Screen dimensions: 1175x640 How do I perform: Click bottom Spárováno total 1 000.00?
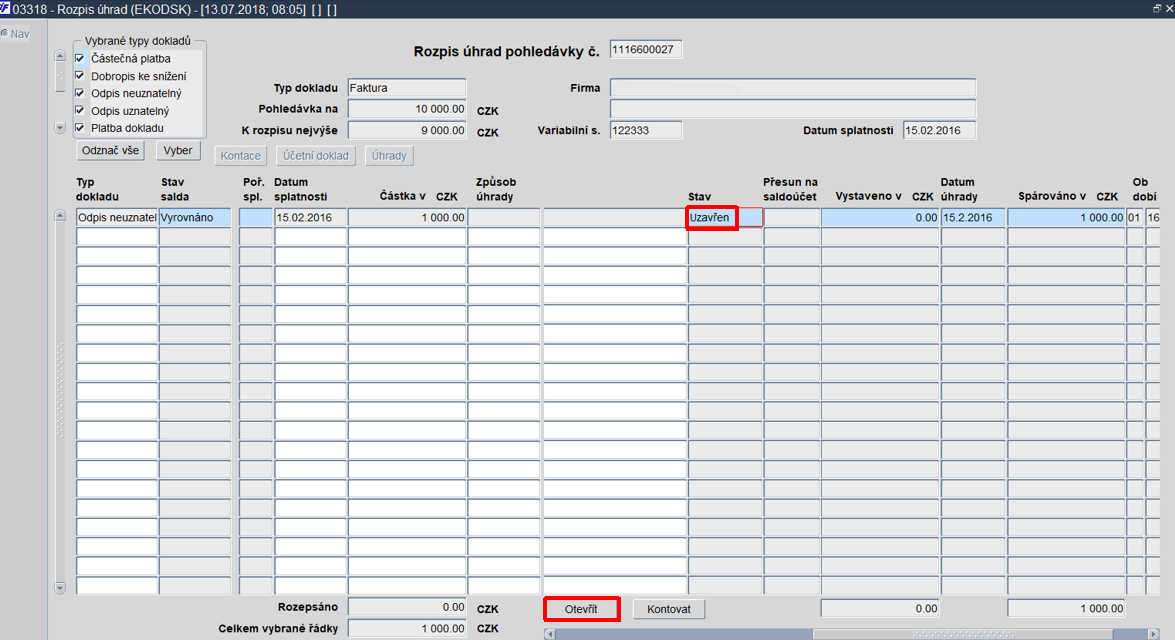click(1066, 609)
